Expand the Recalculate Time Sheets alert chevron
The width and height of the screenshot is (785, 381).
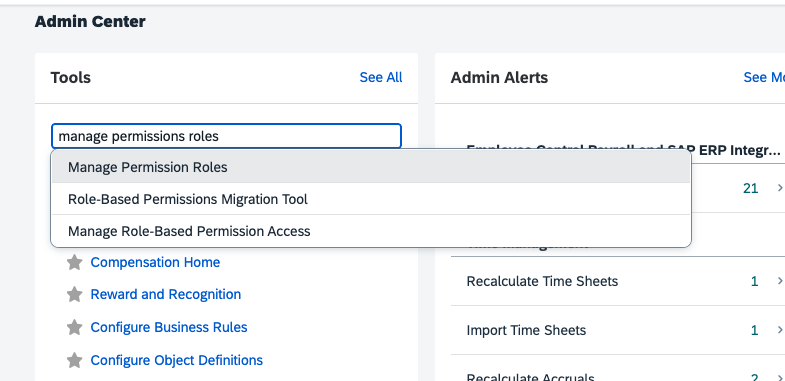click(x=779, y=281)
